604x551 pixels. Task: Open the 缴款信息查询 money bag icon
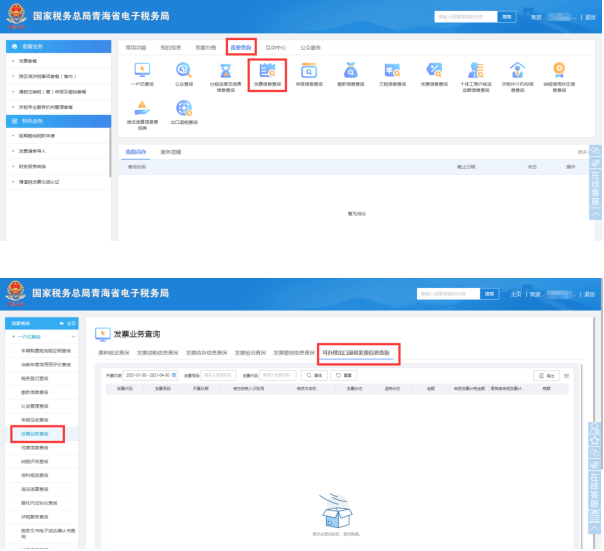[351, 72]
